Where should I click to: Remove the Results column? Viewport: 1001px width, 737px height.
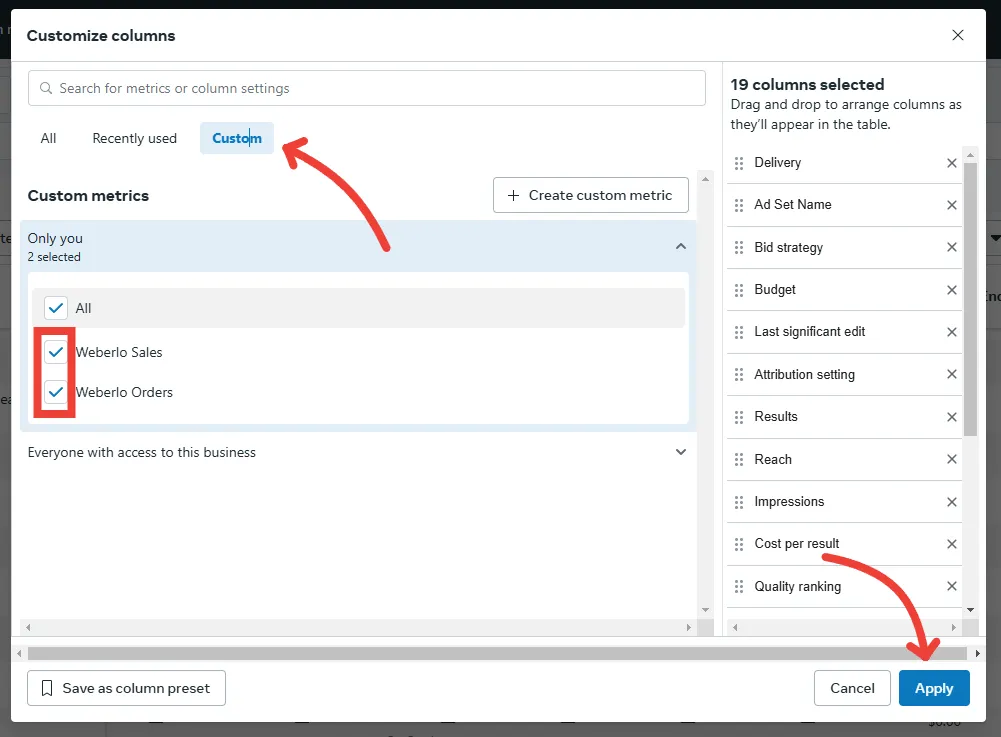[951, 417]
